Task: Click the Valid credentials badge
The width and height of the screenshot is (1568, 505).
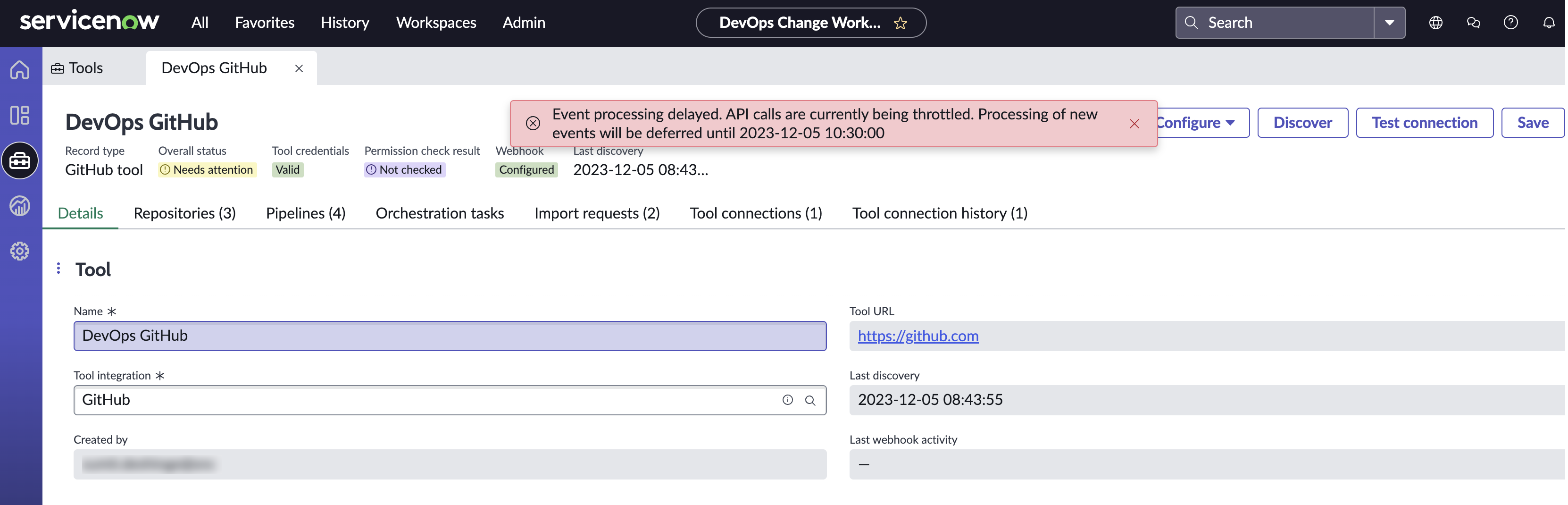Action: [x=287, y=170]
